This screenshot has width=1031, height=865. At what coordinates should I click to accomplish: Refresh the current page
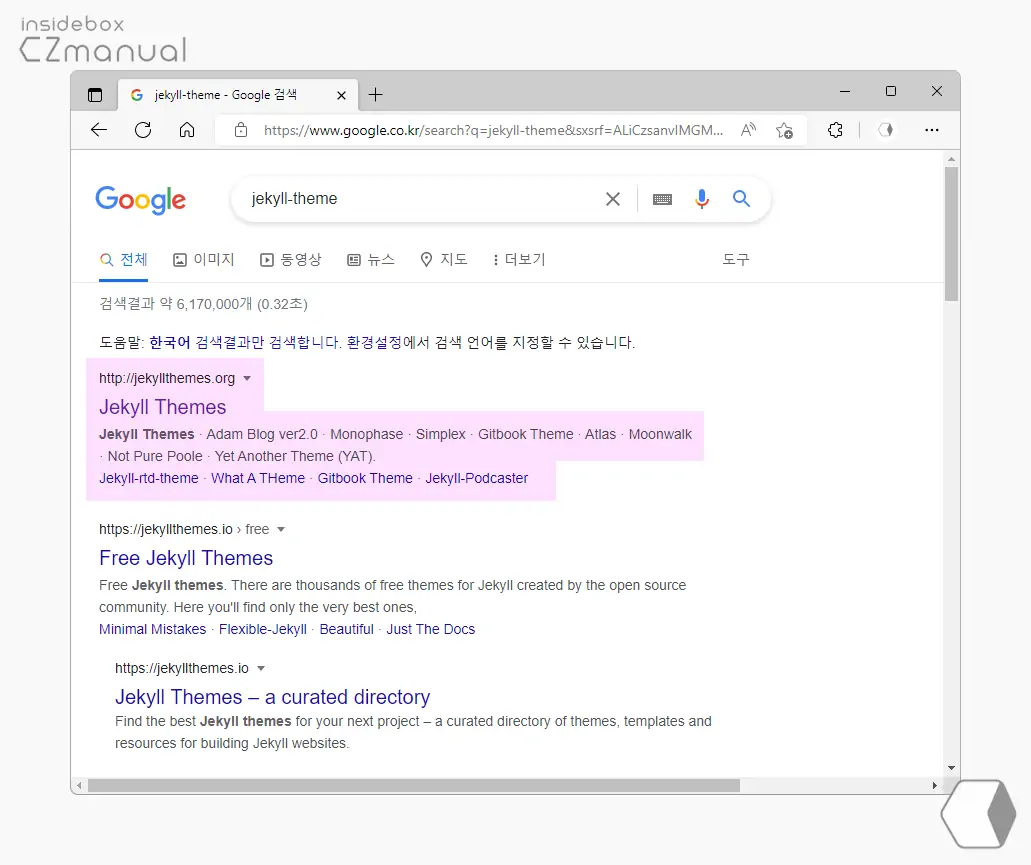[x=143, y=129]
